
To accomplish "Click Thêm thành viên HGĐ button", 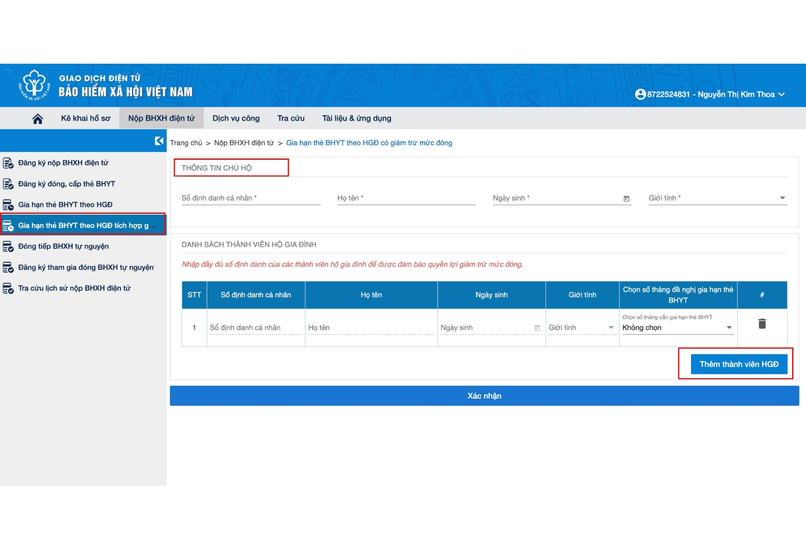I will [x=739, y=364].
